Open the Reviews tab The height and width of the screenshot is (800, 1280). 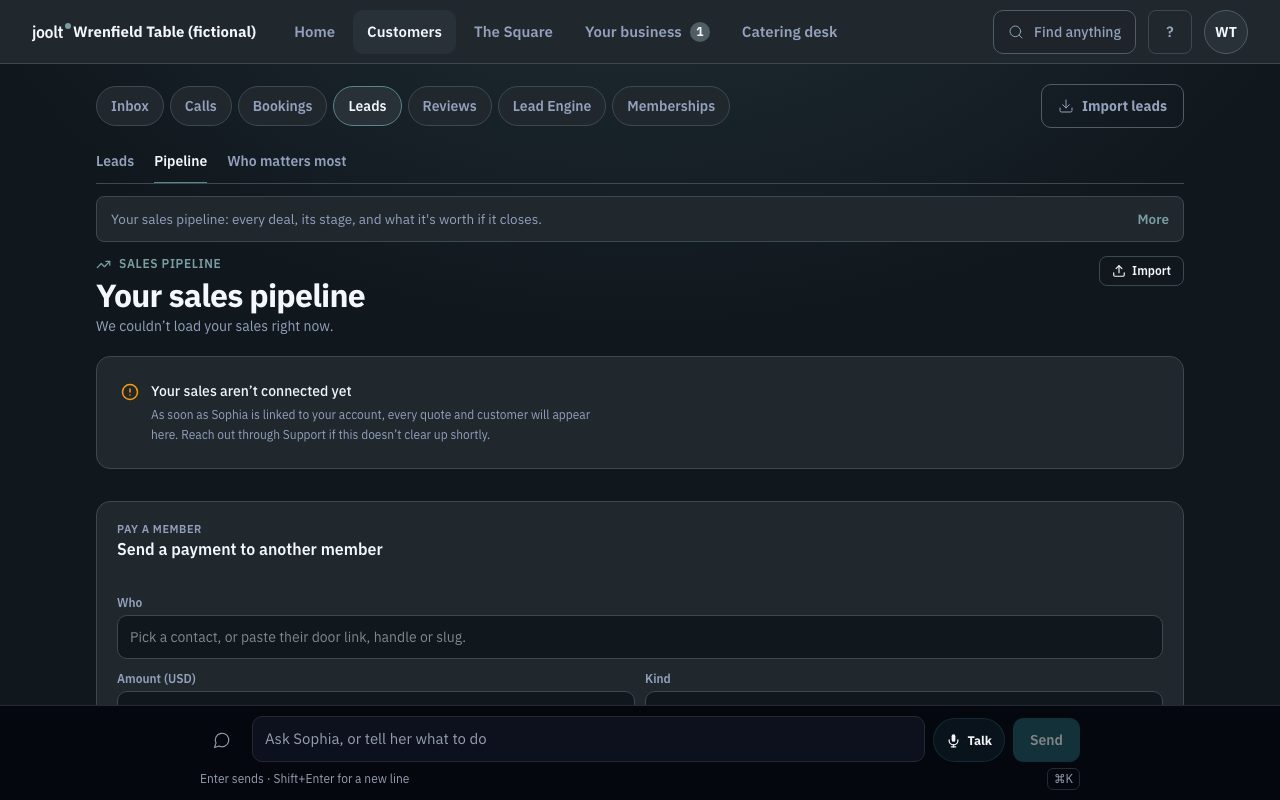pyautogui.click(x=449, y=106)
